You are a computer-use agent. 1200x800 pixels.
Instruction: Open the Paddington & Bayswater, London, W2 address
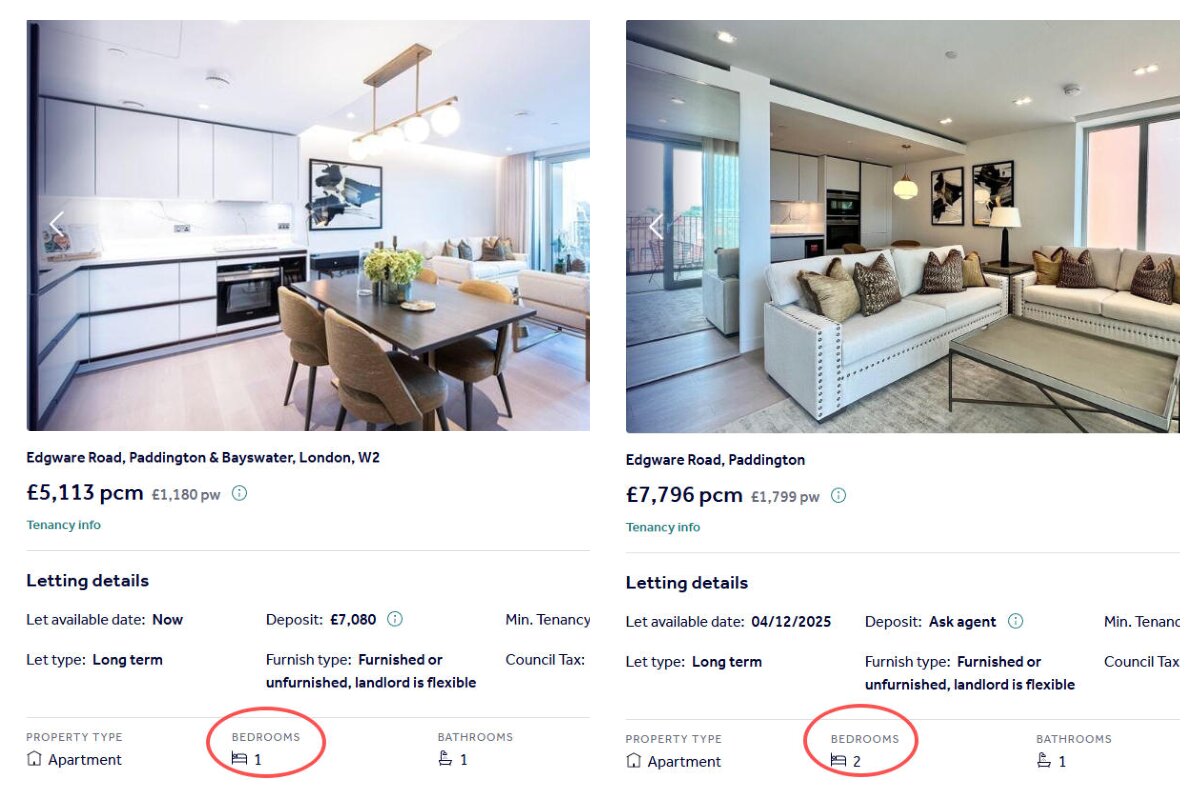[203, 458]
